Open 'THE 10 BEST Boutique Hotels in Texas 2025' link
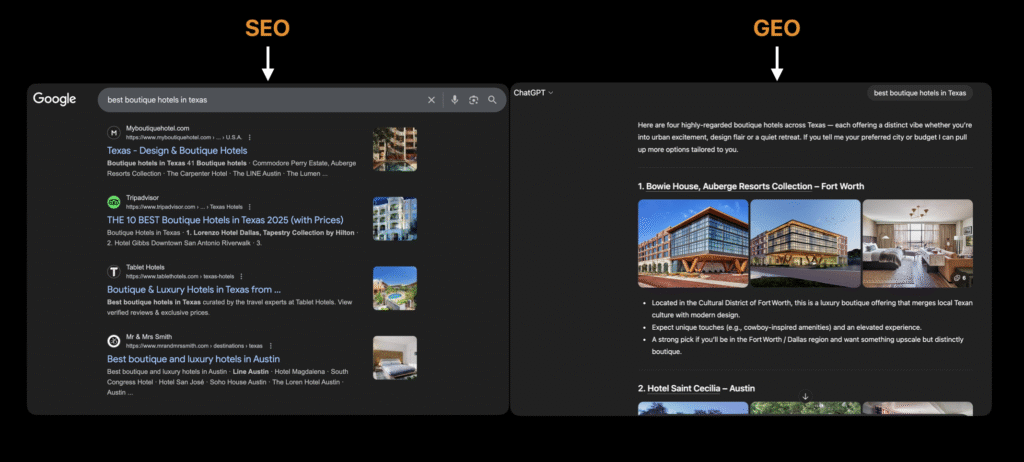The width and height of the screenshot is (1024, 462). (225, 220)
